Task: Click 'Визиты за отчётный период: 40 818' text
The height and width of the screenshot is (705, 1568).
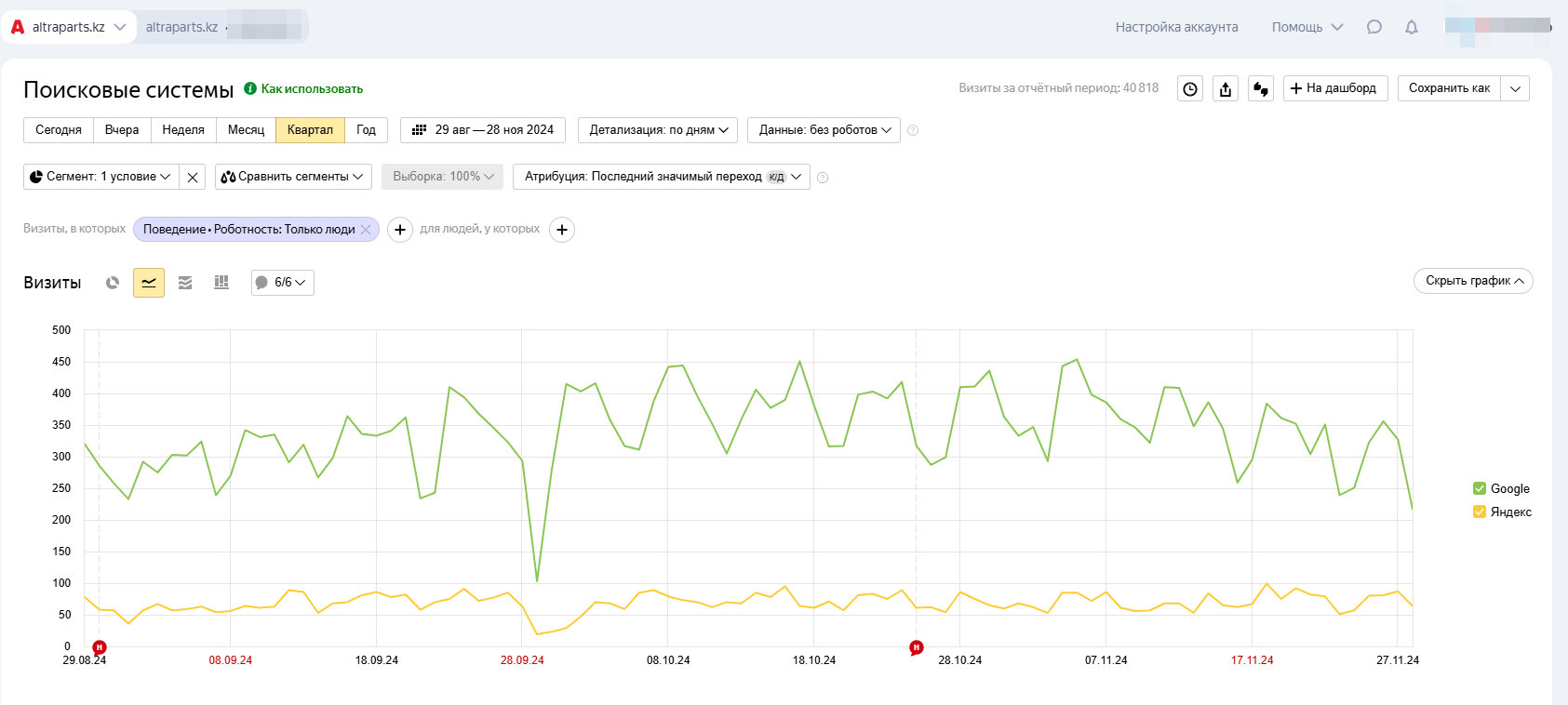Action: point(1058,88)
